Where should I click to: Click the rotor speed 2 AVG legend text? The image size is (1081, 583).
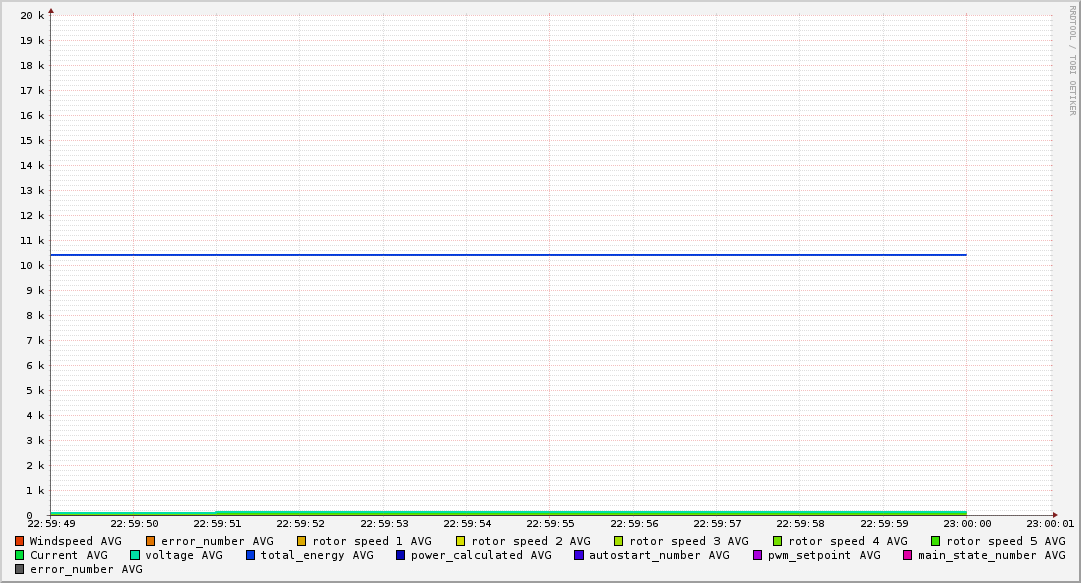pos(530,541)
